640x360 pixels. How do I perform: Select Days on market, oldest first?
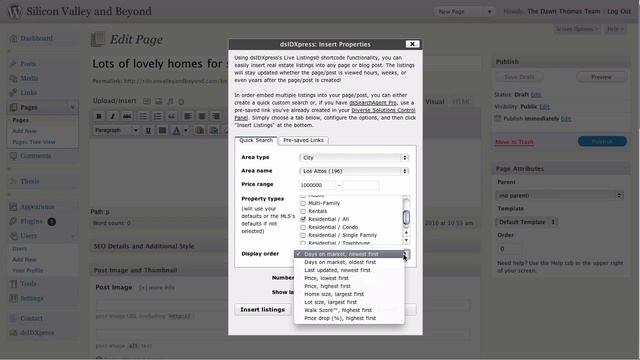pos(349,262)
